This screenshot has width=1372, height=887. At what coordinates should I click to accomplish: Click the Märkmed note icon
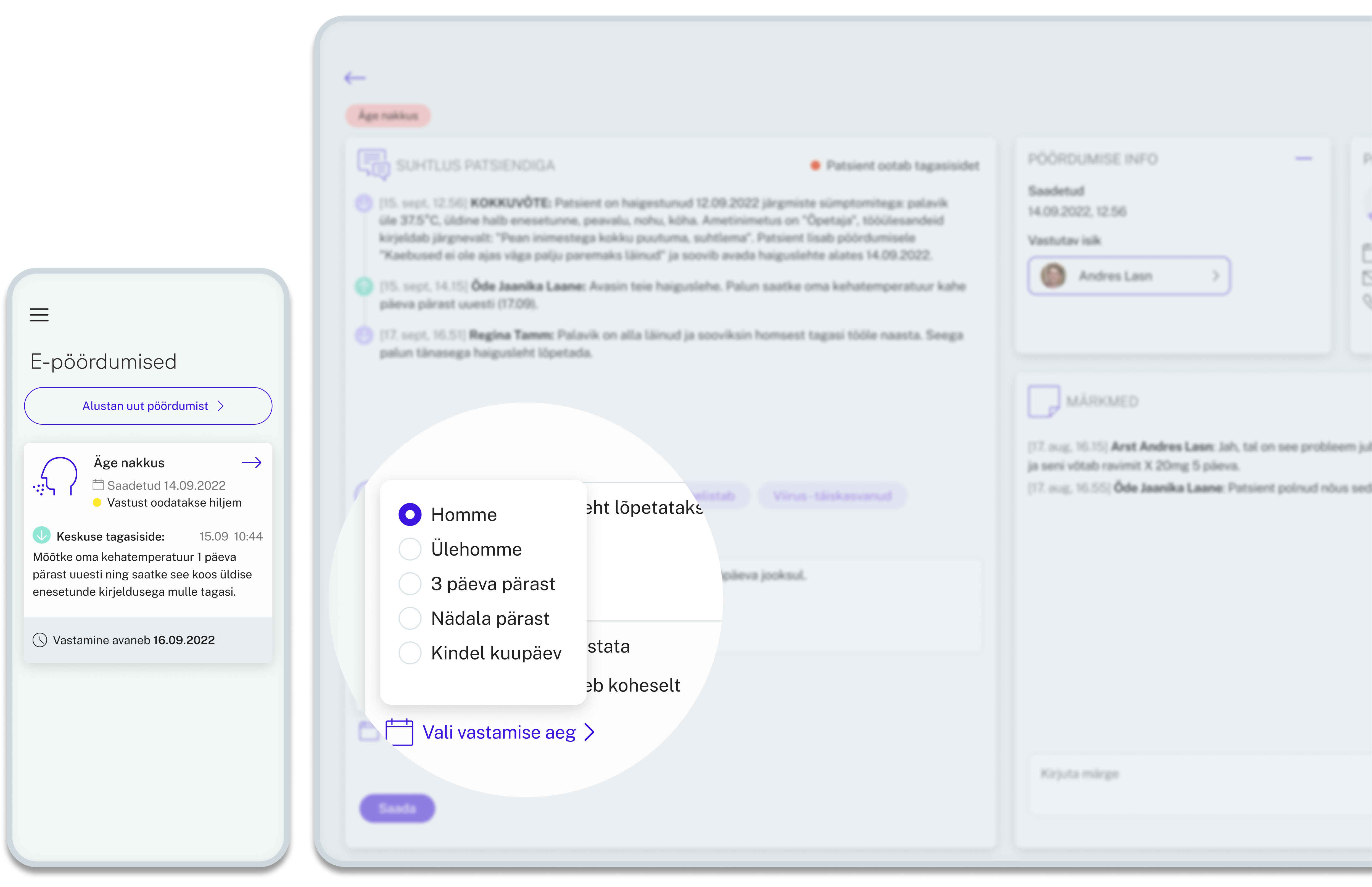[1044, 401]
